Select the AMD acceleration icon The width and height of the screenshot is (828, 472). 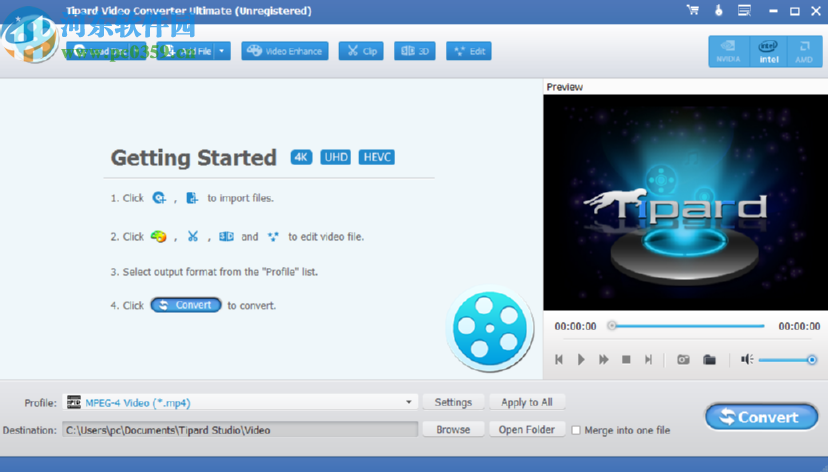[804, 51]
